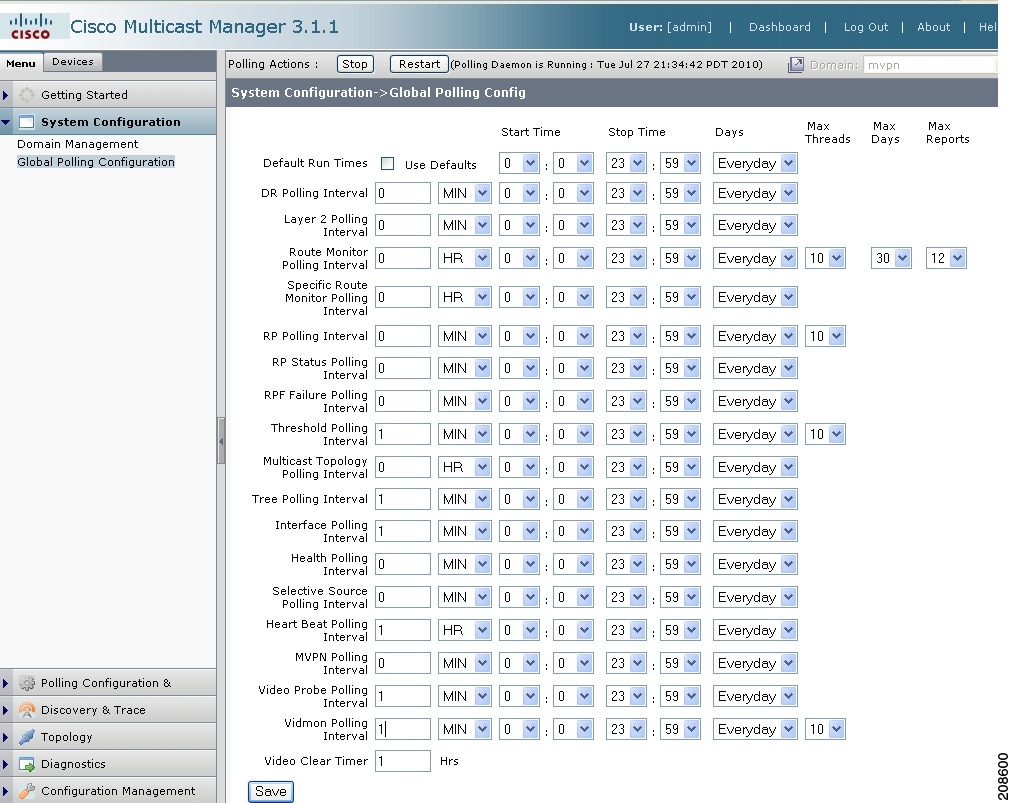
Task: Click the System Configuration icon
Action: [27, 122]
